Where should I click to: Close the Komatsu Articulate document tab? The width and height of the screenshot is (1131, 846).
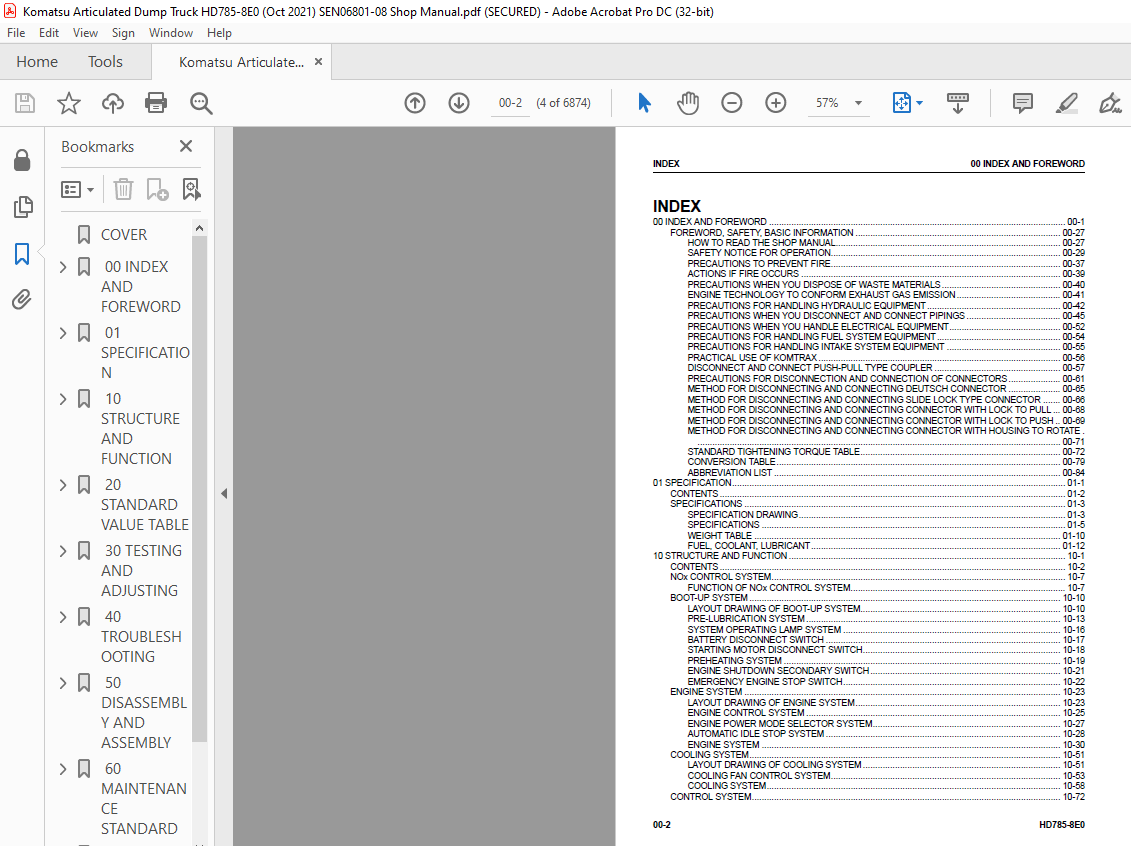point(318,62)
